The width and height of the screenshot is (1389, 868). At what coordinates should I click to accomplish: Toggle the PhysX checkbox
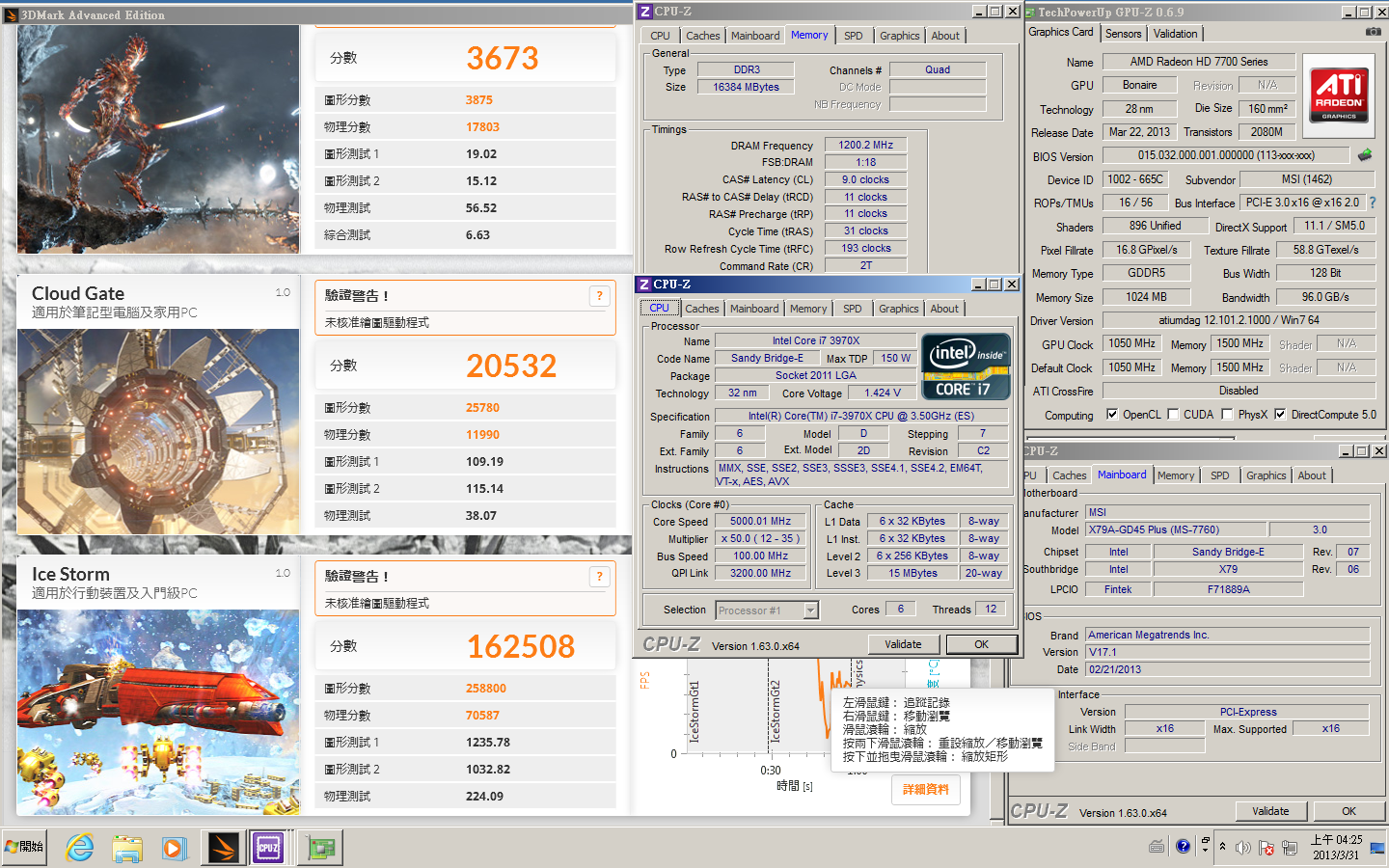pyautogui.click(x=1227, y=414)
